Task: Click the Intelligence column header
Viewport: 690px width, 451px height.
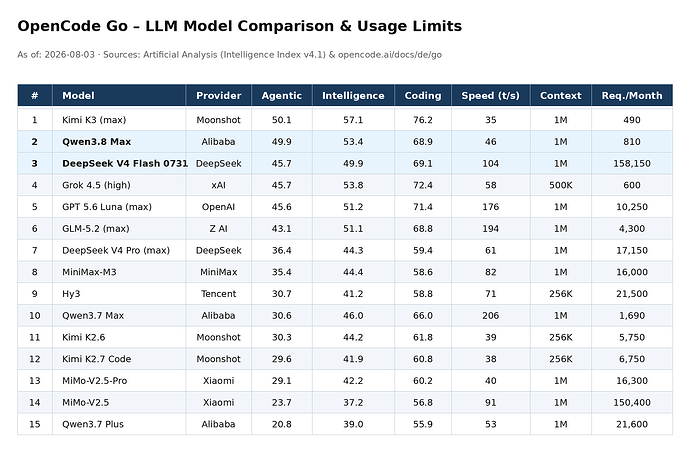Action: coord(353,95)
